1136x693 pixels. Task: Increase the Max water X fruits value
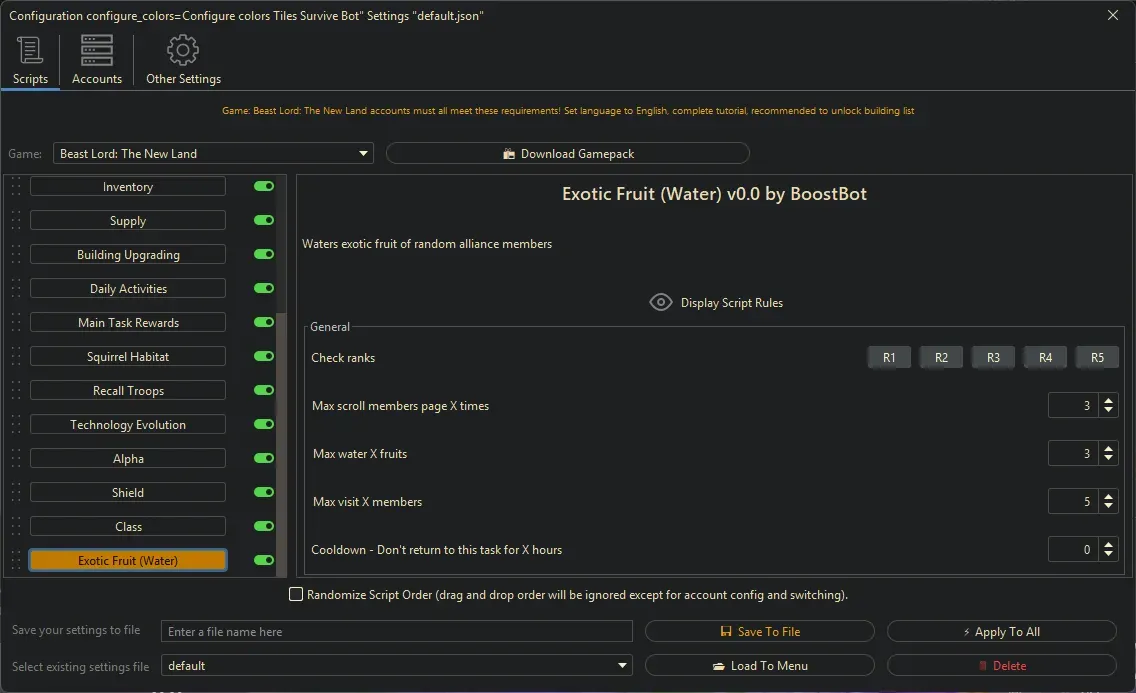coord(1108,449)
